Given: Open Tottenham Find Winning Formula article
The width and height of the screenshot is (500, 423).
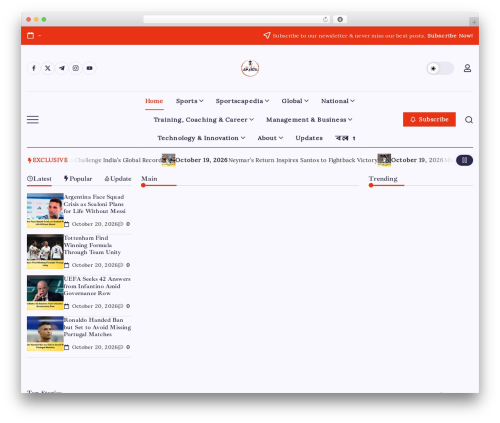Looking at the screenshot, I should 92,245.
